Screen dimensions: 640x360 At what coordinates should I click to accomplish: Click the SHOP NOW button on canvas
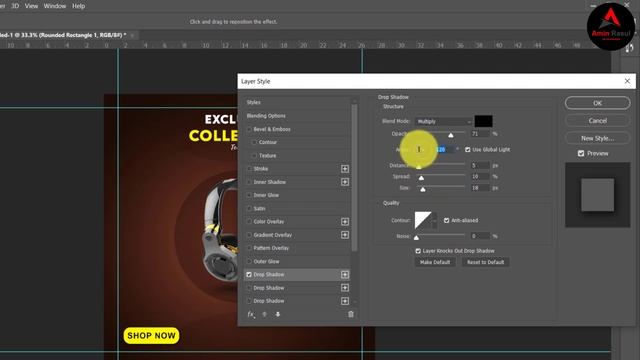coord(151,336)
